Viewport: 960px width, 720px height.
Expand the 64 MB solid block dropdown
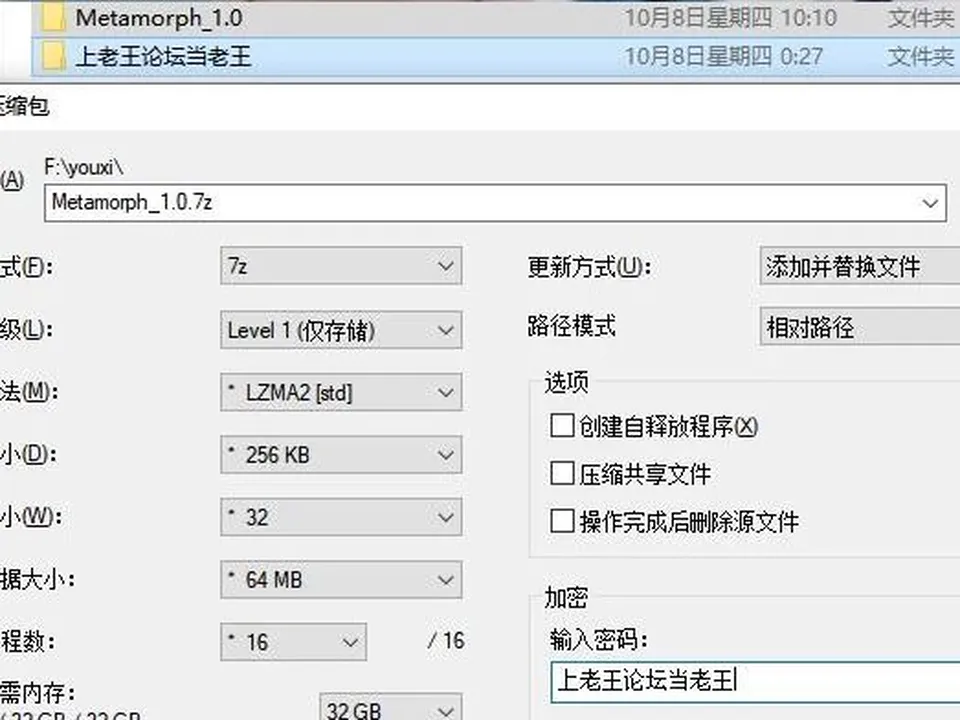341,580
